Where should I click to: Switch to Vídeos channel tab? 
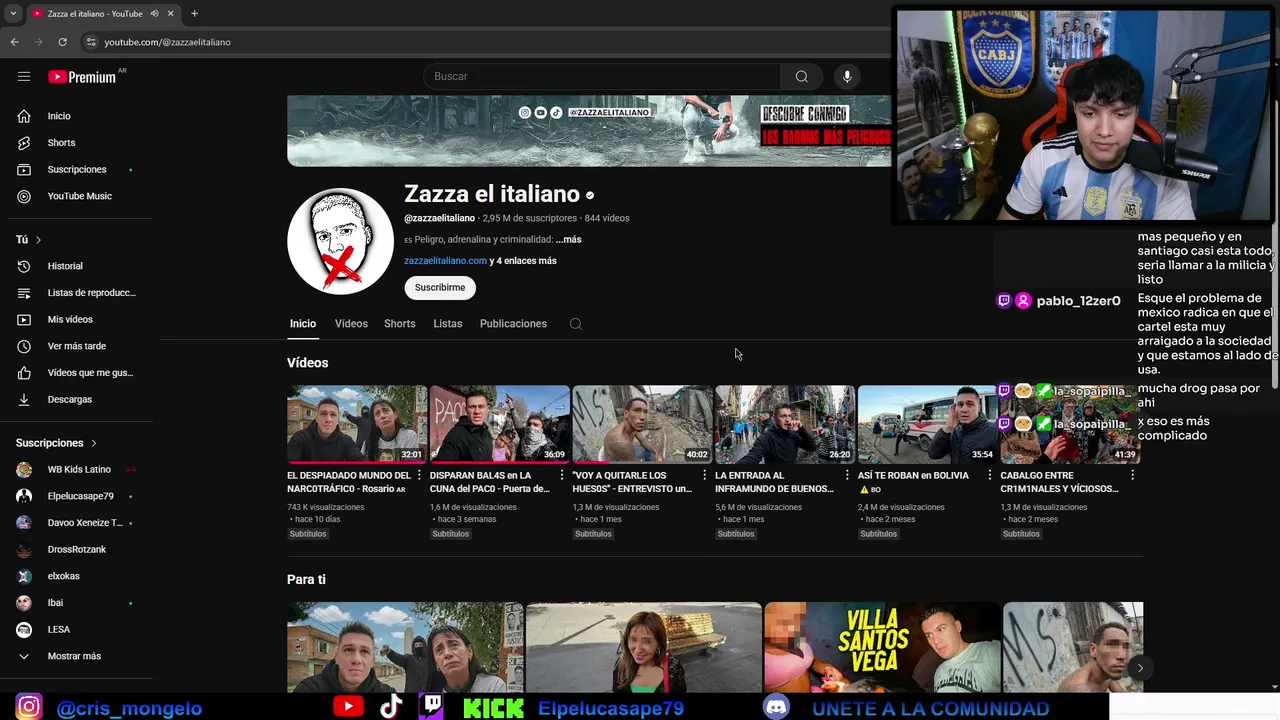pyautogui.click(x=351, y=324)
